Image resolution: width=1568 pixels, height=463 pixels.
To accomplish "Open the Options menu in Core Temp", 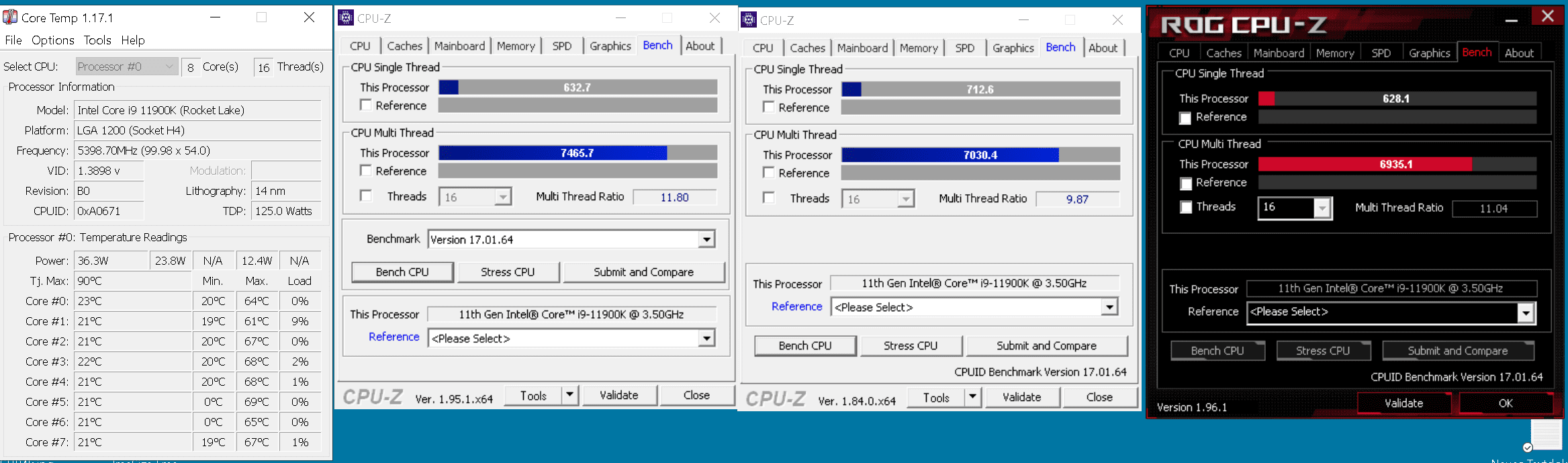I will pos(53,40).
